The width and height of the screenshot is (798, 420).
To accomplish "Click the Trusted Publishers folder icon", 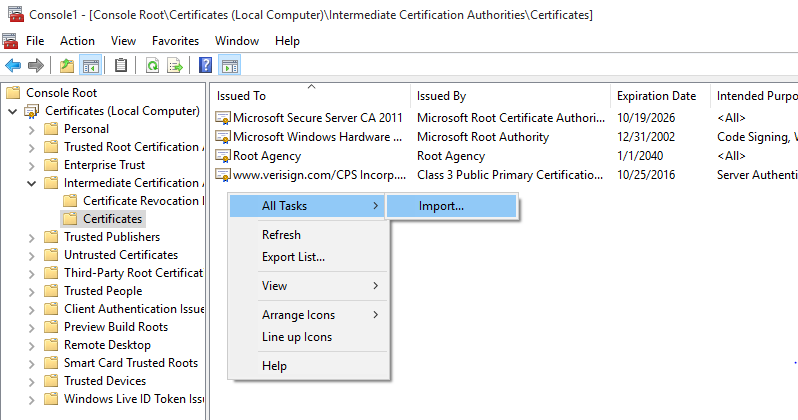I will point(51,237).
